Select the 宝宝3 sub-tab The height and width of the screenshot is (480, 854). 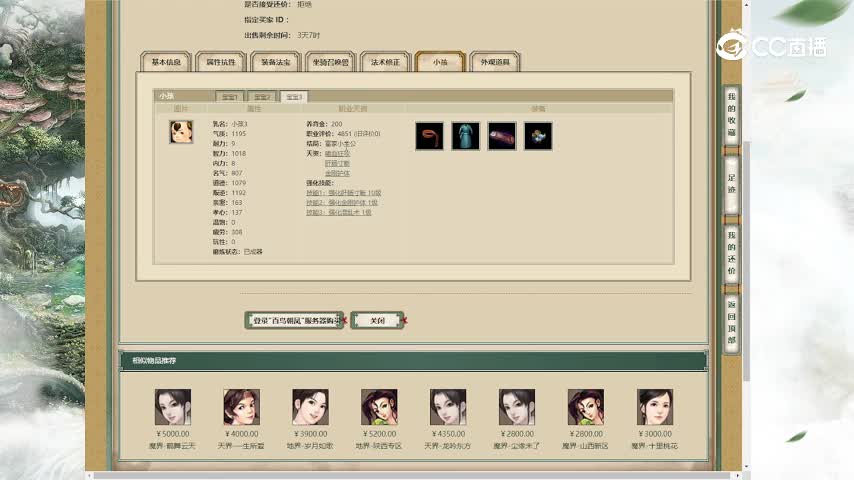[294, 96]
